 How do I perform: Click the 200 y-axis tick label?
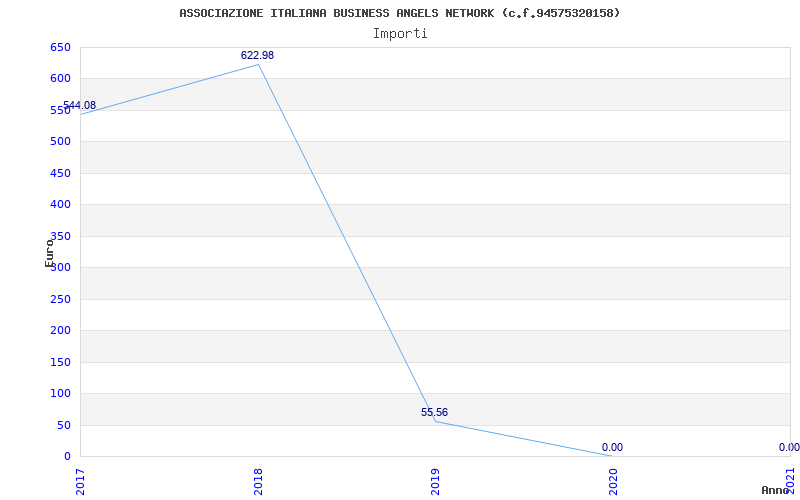[60, 331]
